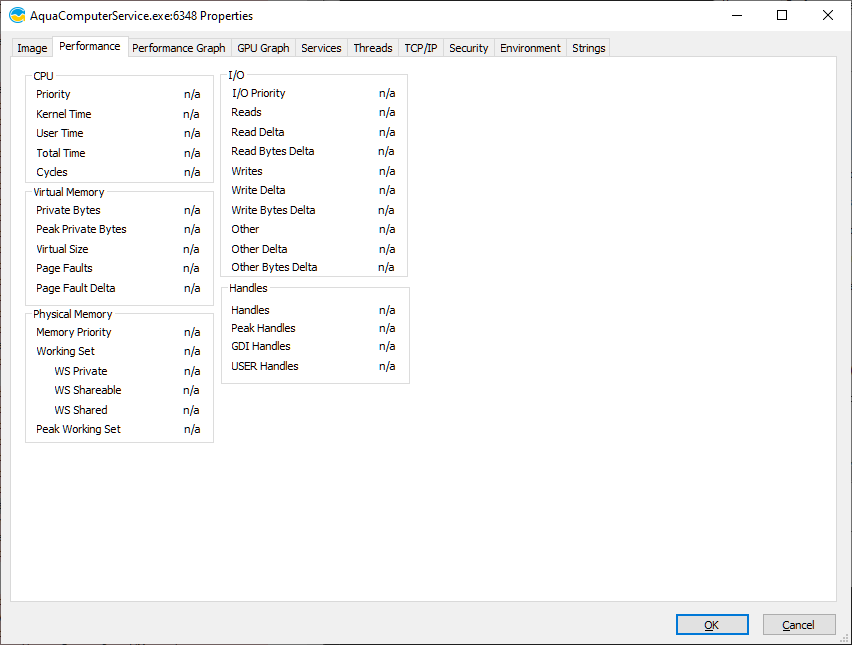The width and height of the screenshot is (852, 645).
Task: Close the Properties window
Action: coord(828,15)
